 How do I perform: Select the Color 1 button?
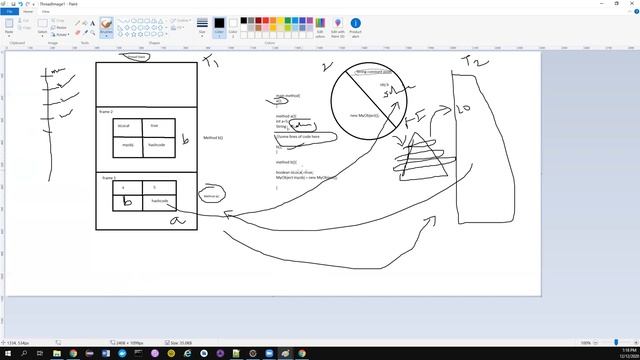pyautogui.click(x=219, y=27)
